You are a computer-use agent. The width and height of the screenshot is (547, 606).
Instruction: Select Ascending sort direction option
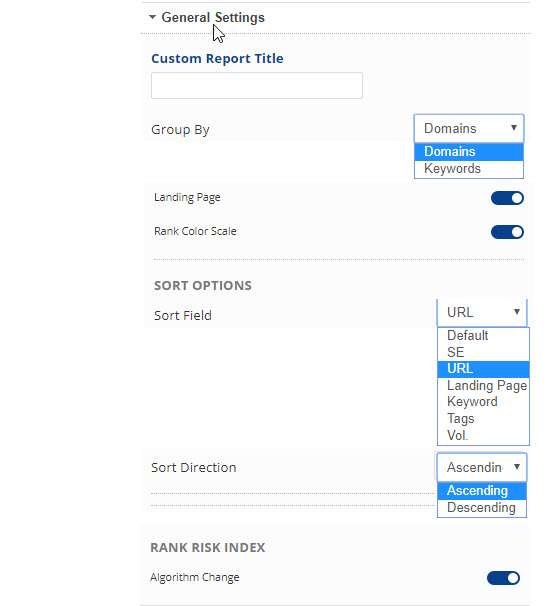tap(482, 491)
